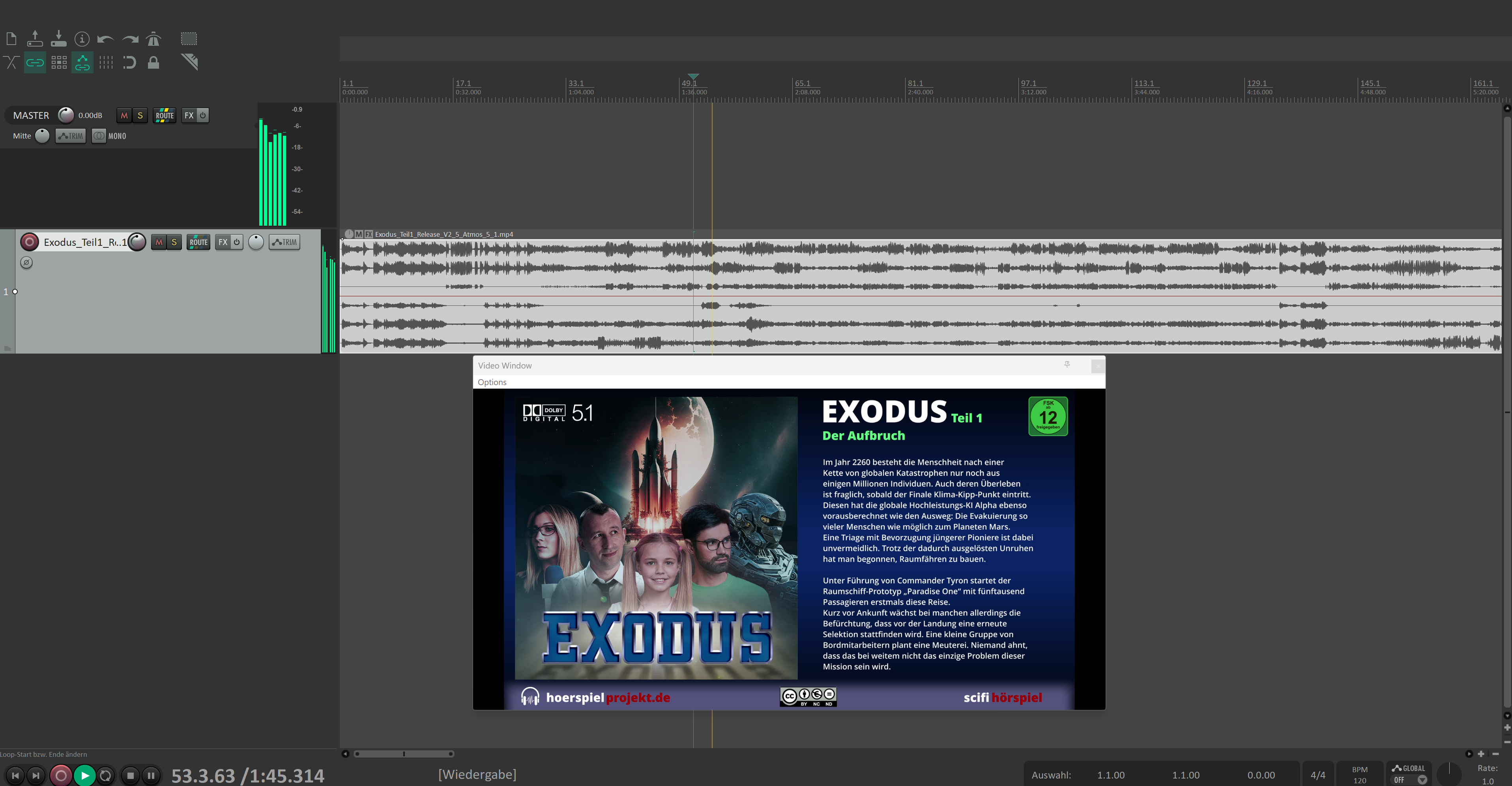Click the Exodus track pan knob

(256, 242)
